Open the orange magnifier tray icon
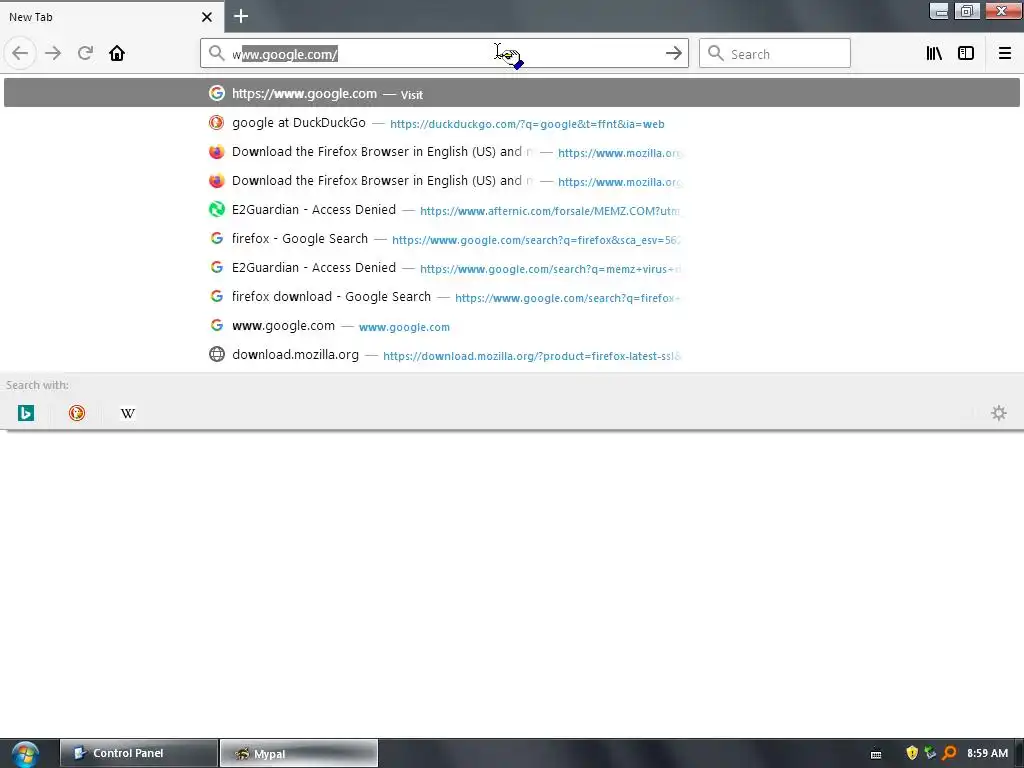The height and width of the screenshot is (768, 1024). (x=949, y=753)
